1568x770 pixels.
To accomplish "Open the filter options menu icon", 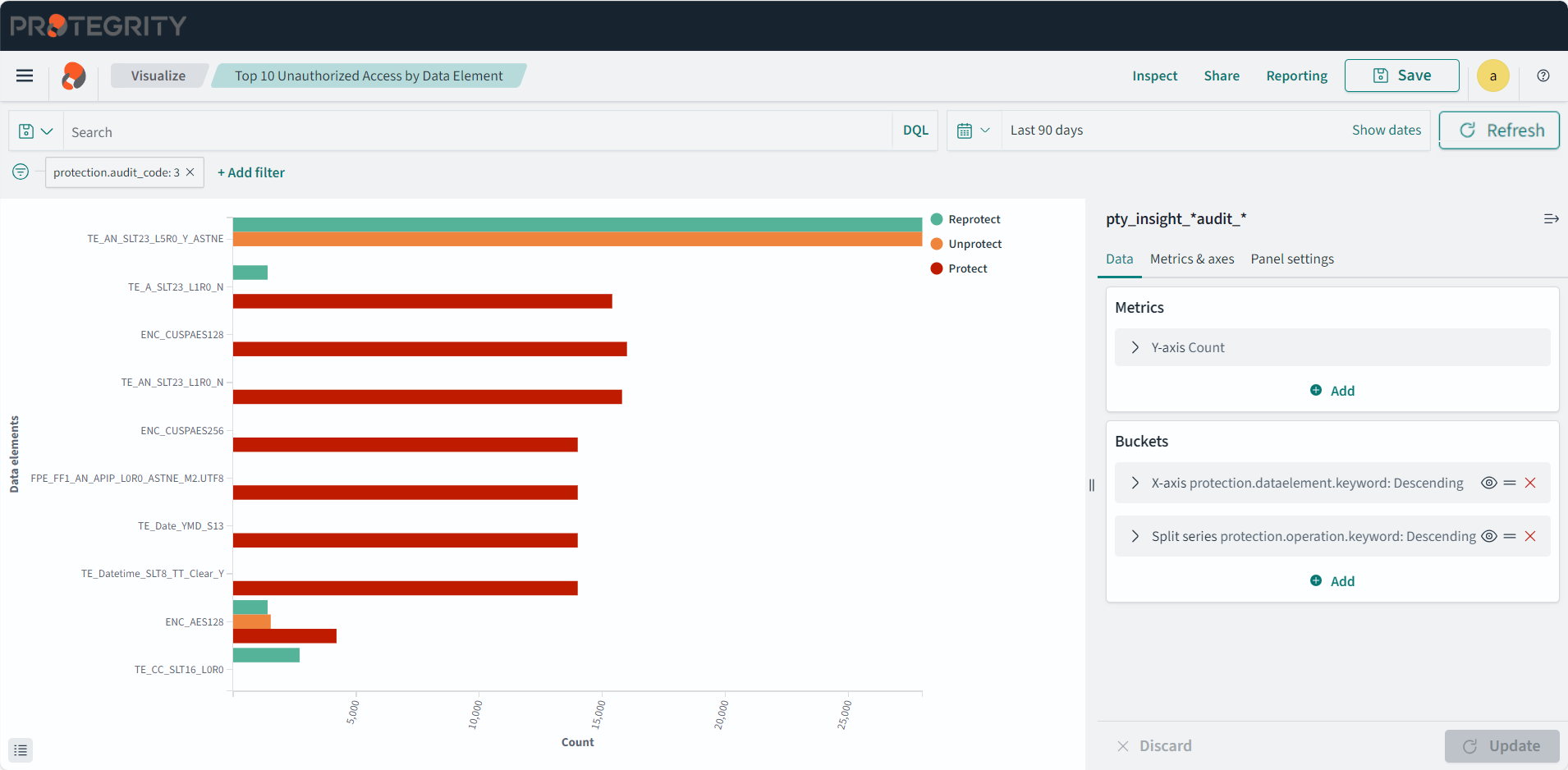I will tap(21, 172).
